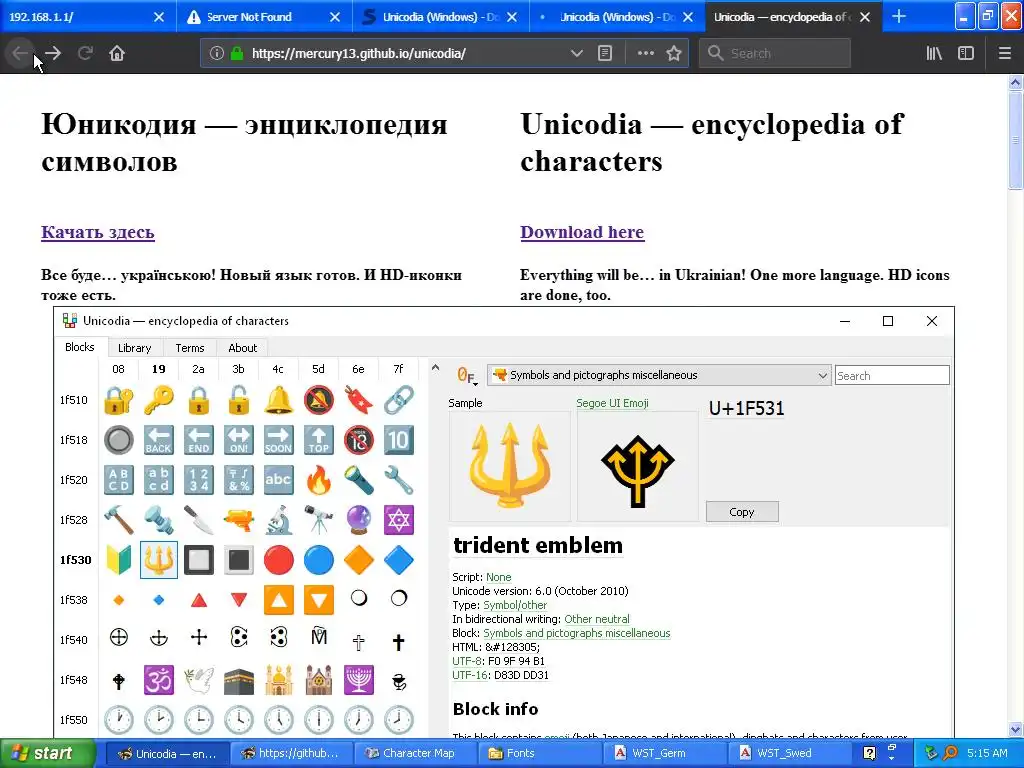Collapse table with the up chevron
Screen dimensions: 1024x768
436,368
